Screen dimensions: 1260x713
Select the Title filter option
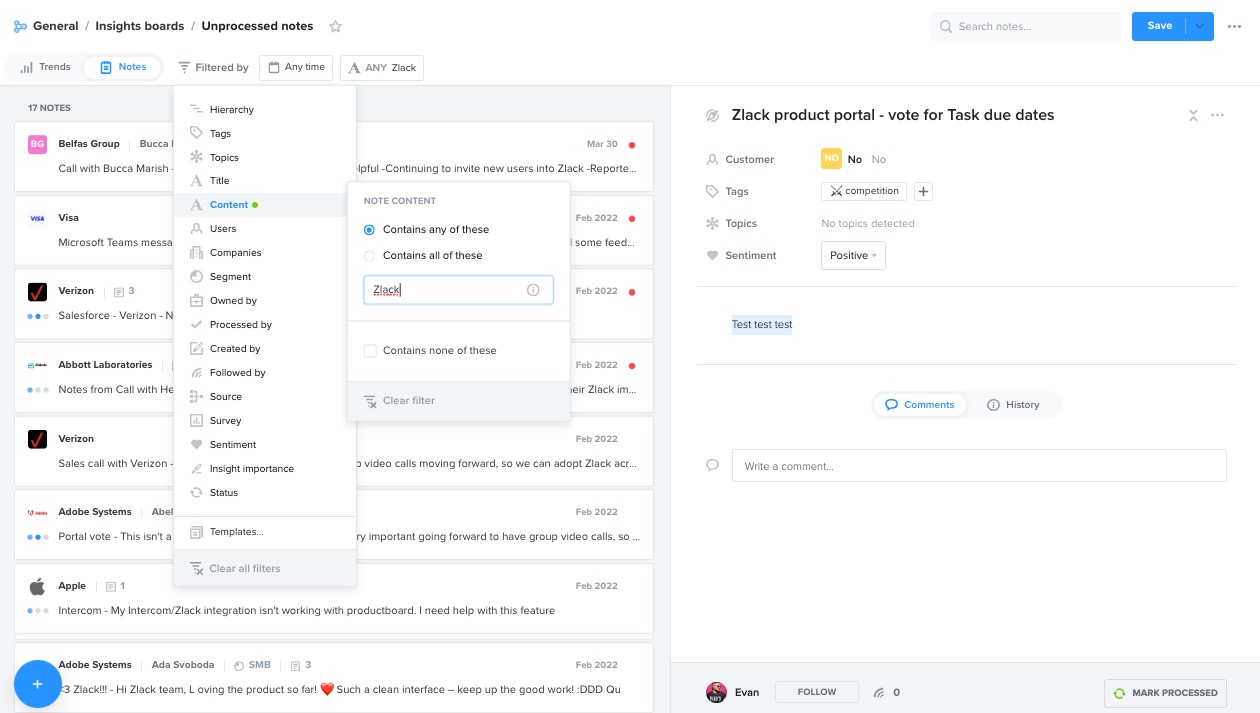pos(264,180)
